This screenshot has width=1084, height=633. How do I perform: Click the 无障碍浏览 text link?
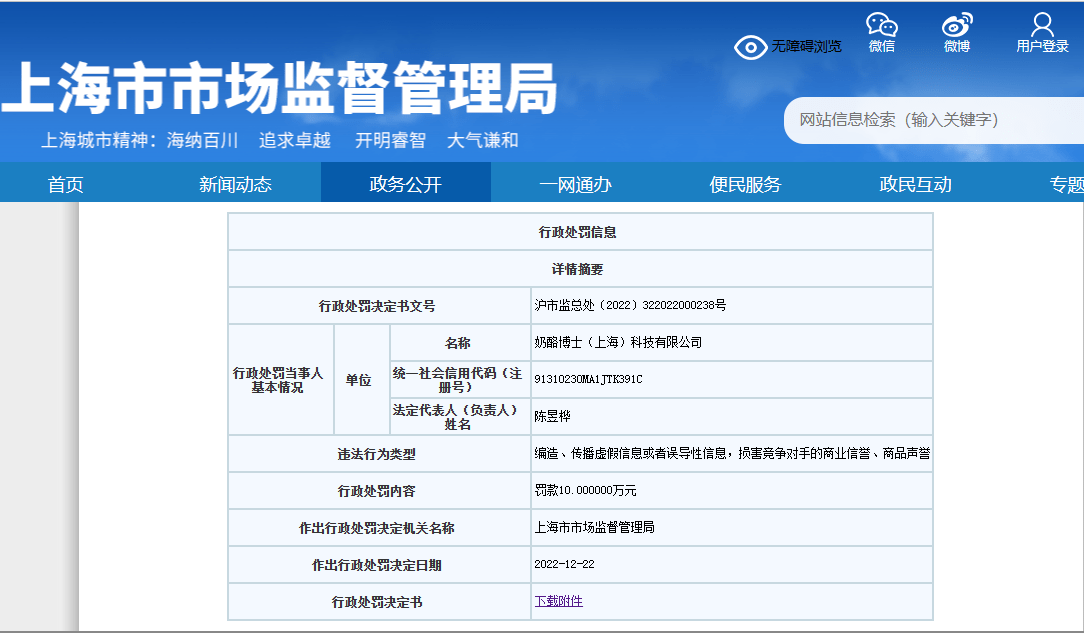806,46
